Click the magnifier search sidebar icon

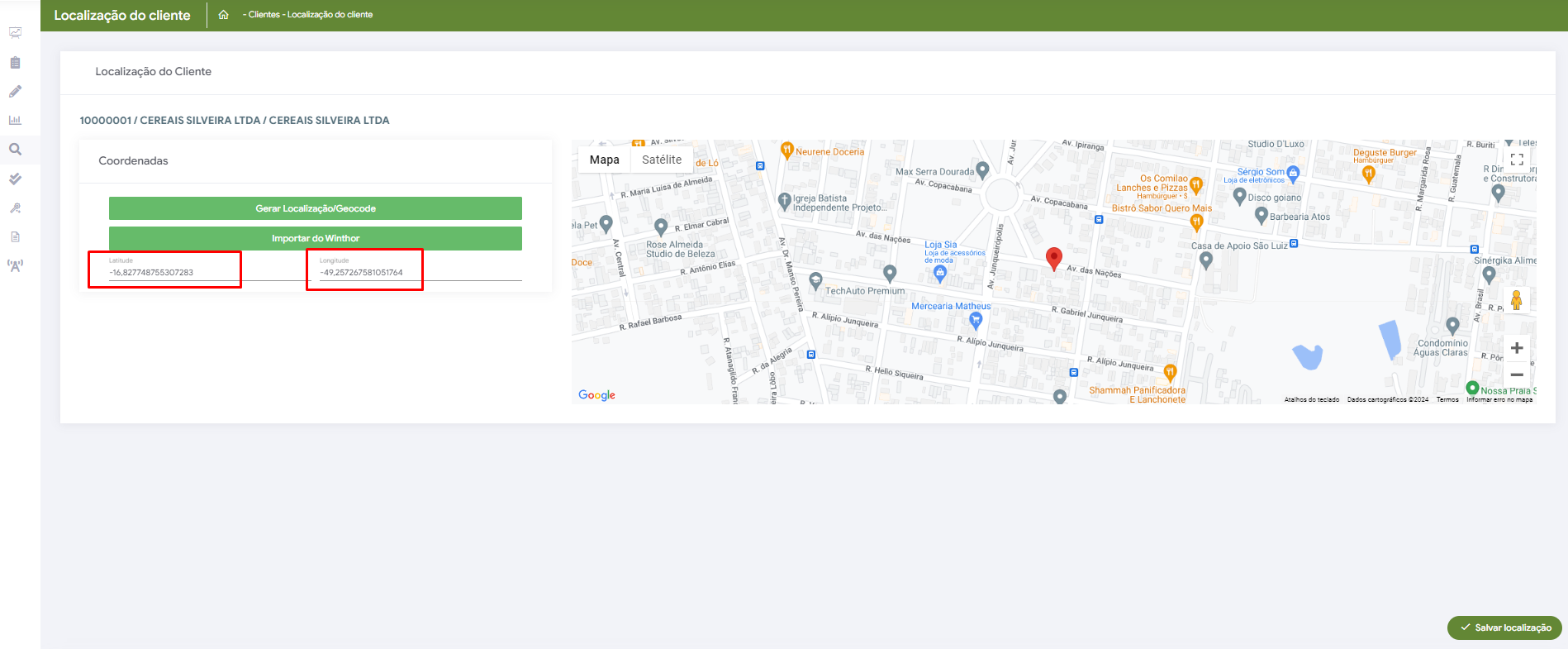(x=15, y=150)
